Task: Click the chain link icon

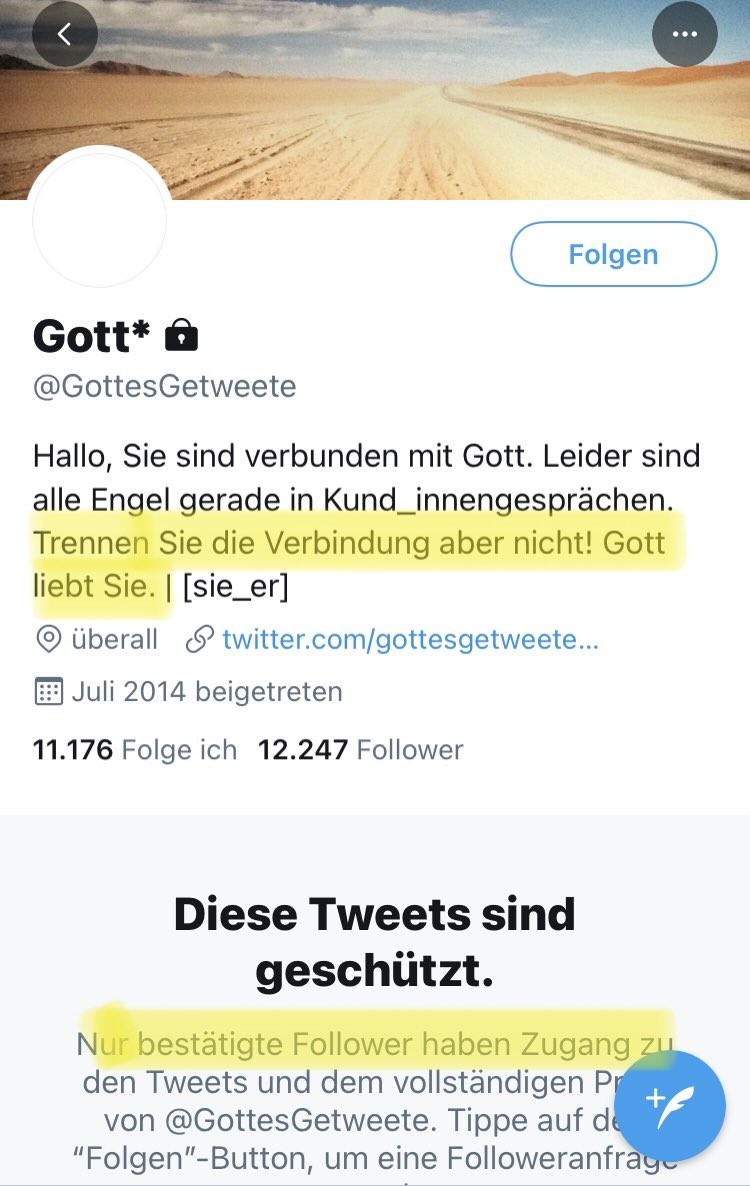Action: (x=200, y=640)
